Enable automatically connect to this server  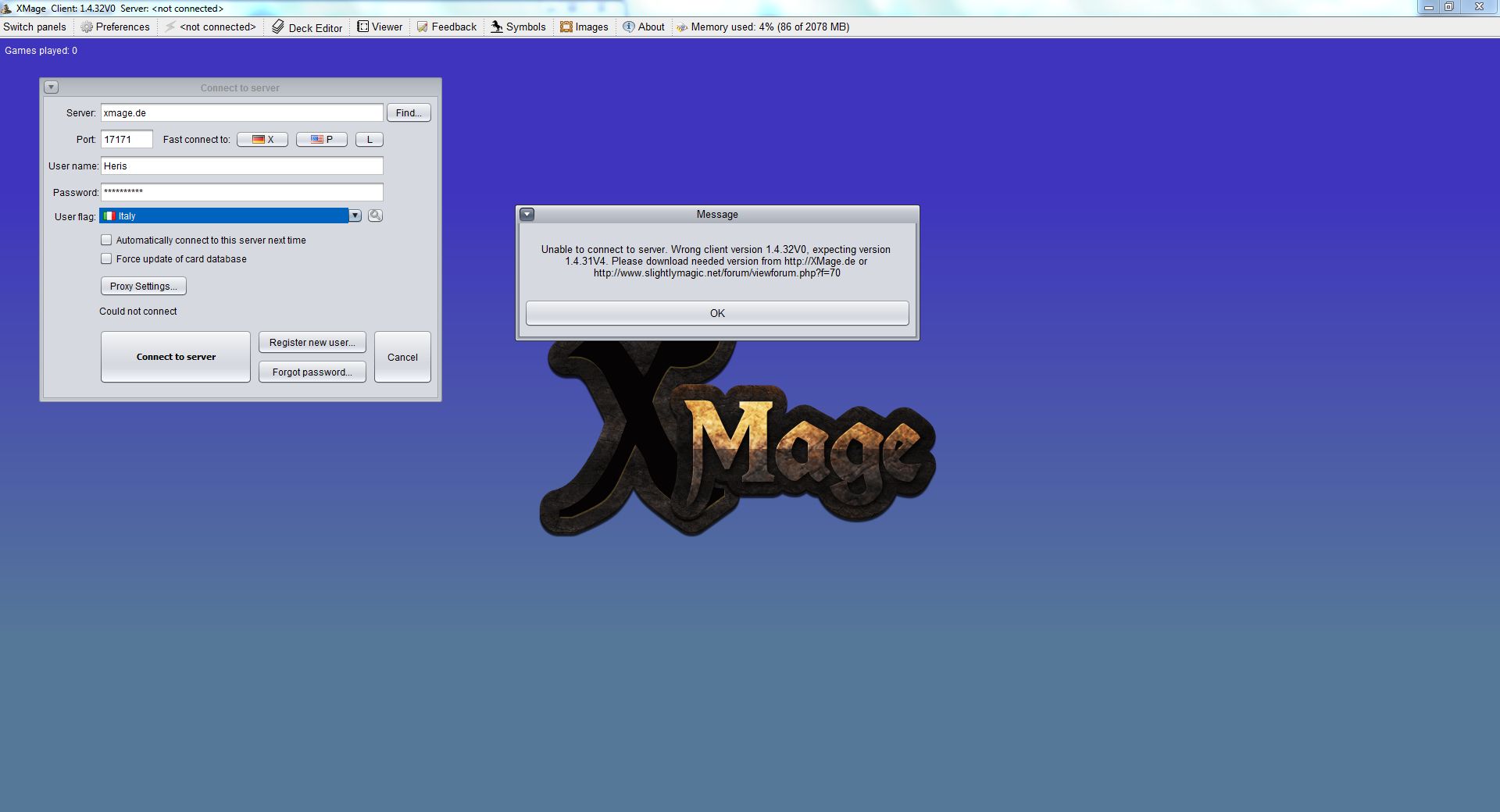click(106, 240)
